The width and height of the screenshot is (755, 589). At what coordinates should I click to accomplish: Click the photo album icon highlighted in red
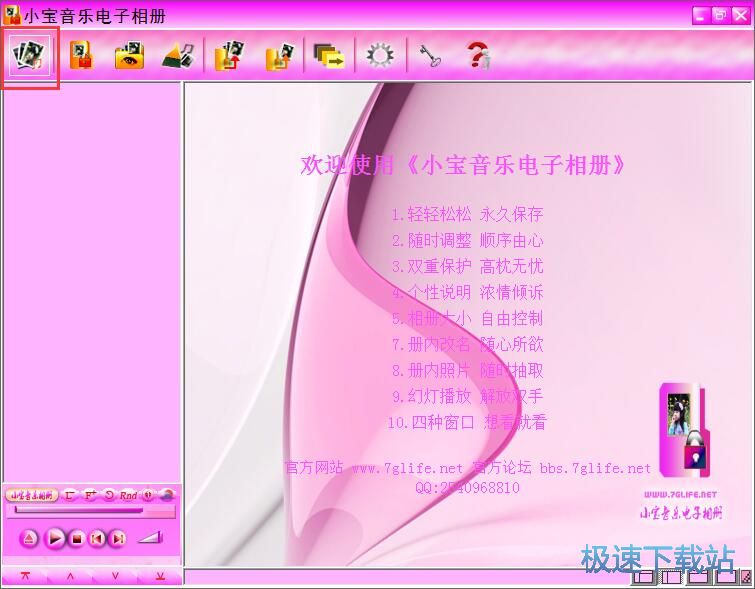pos(30,56)
